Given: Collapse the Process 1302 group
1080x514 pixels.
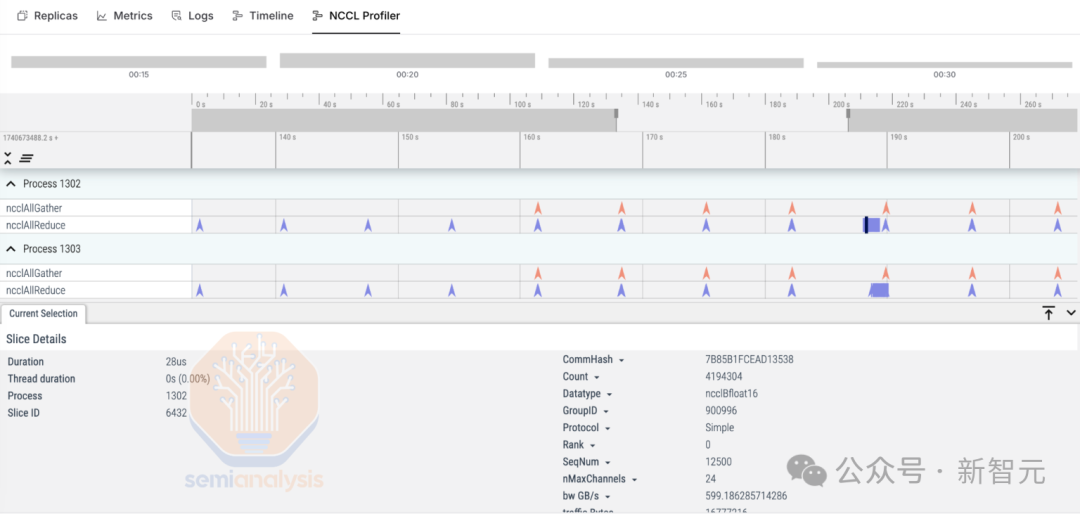Looking at the screenshot, I should (12, 184).
